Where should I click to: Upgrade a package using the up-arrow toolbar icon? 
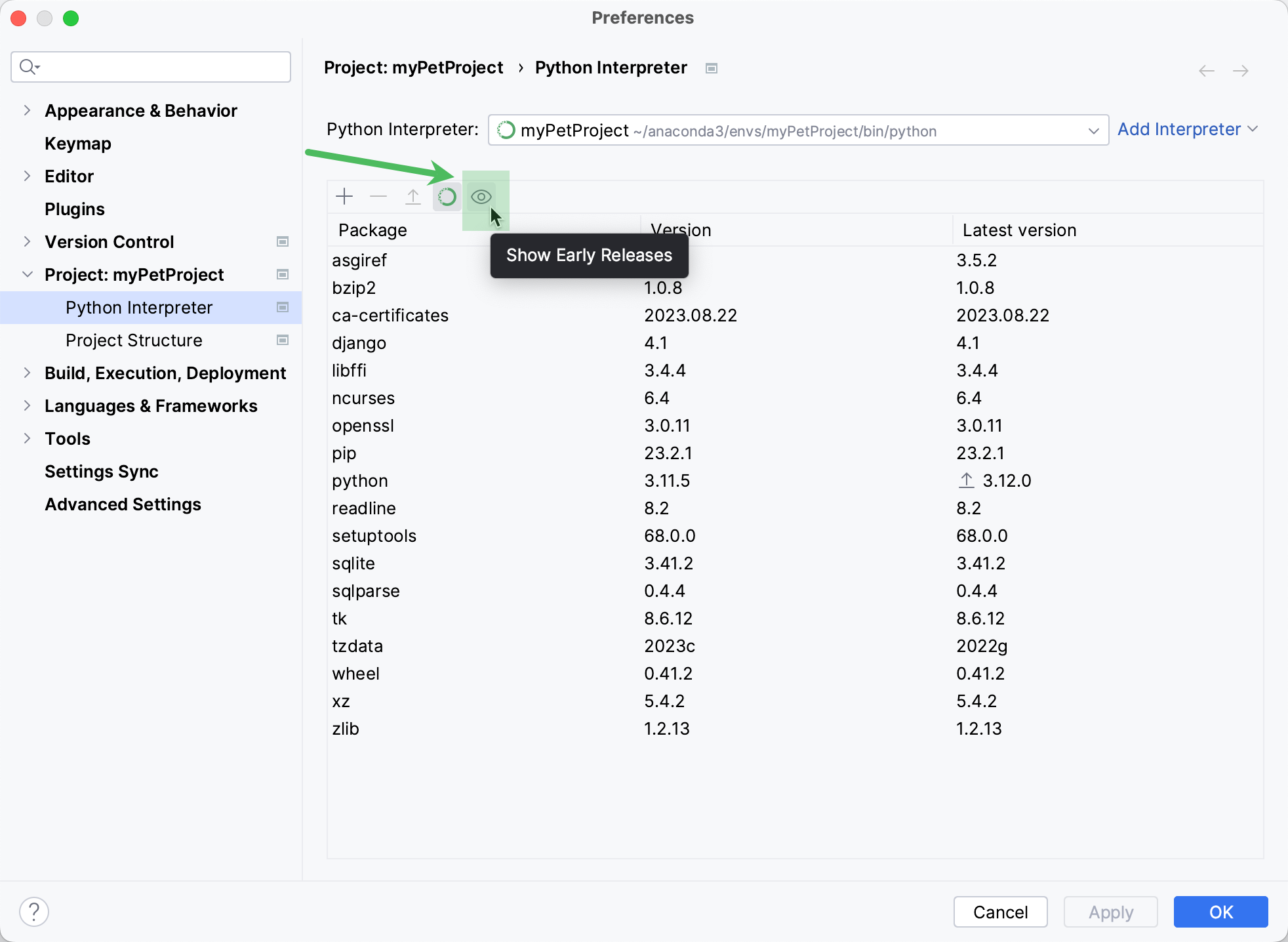tap(413, 196)
